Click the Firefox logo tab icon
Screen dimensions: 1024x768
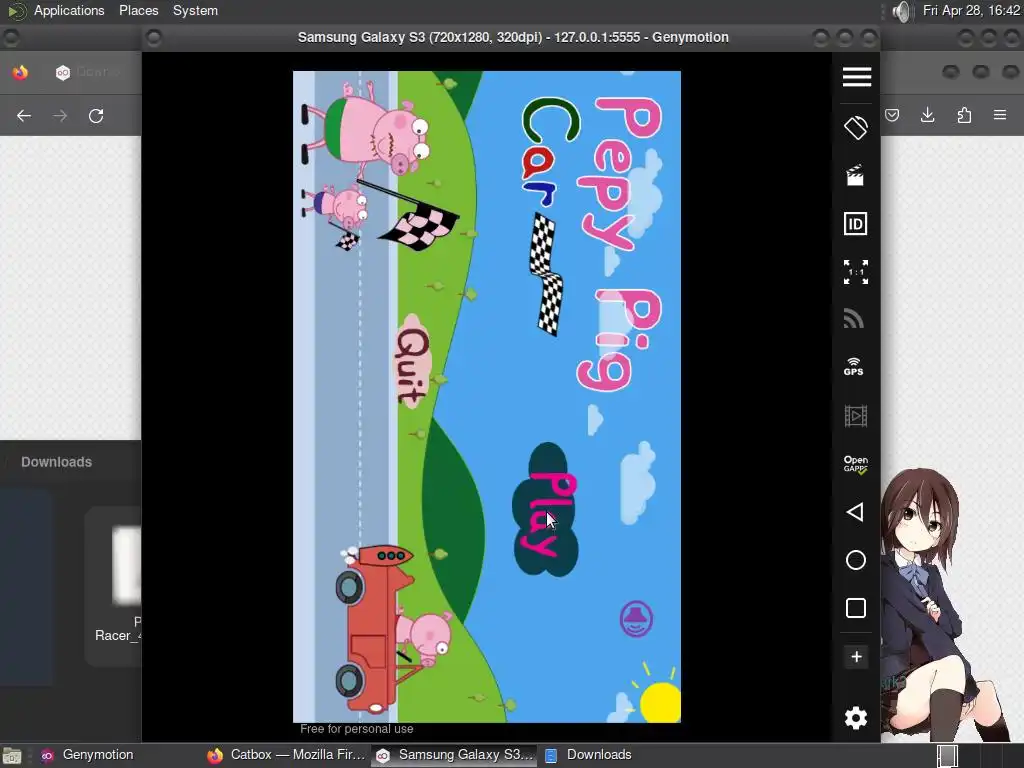click(20, 72)
